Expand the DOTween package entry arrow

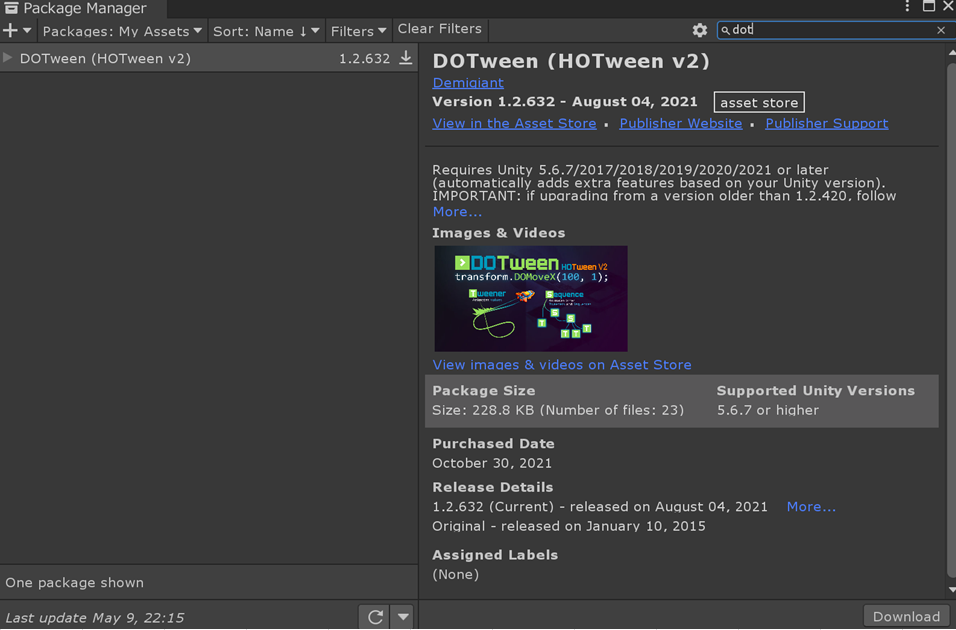click(x=8, y=58)
